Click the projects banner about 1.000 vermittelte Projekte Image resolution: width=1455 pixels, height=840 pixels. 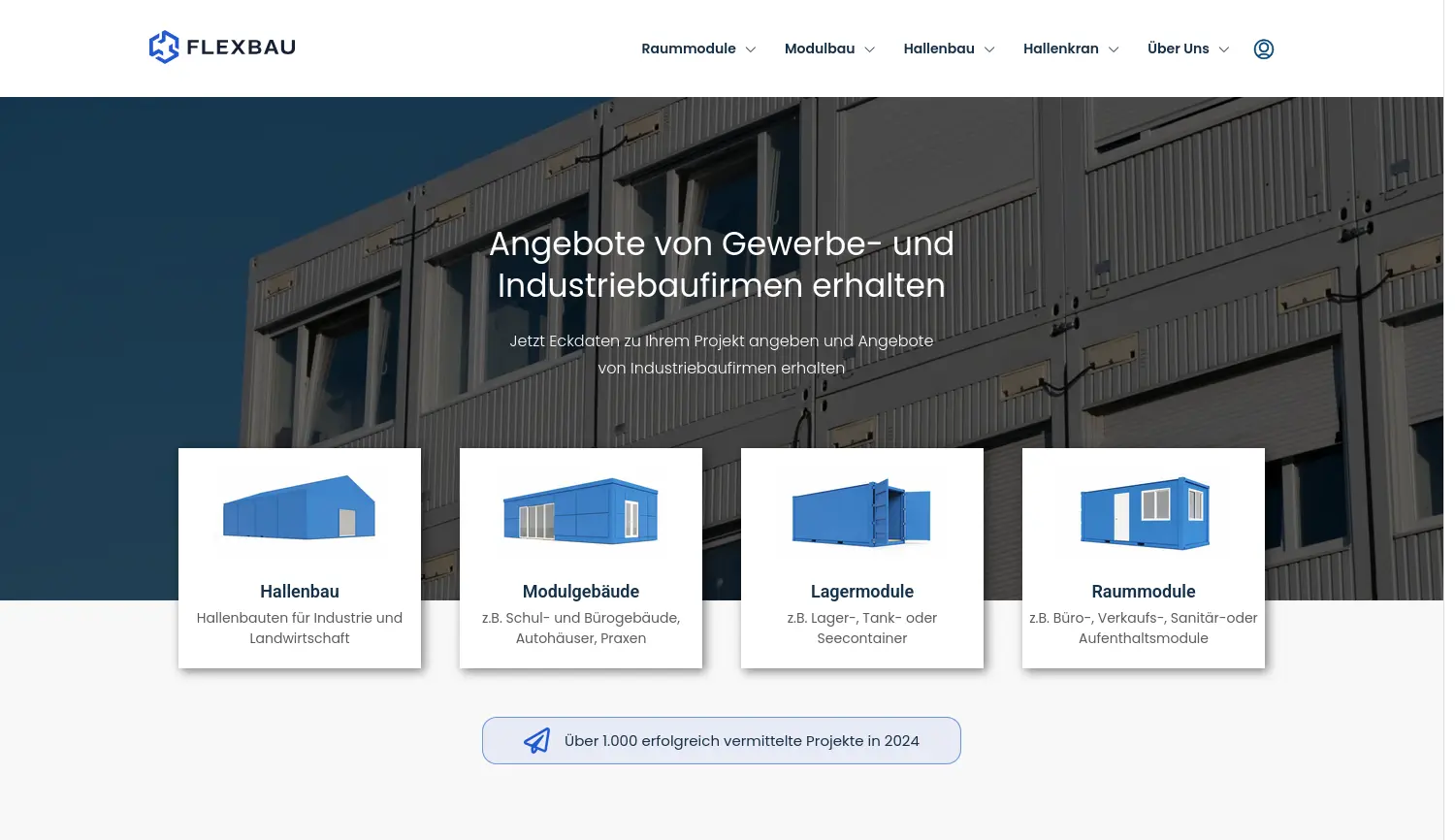click(722, 740)
